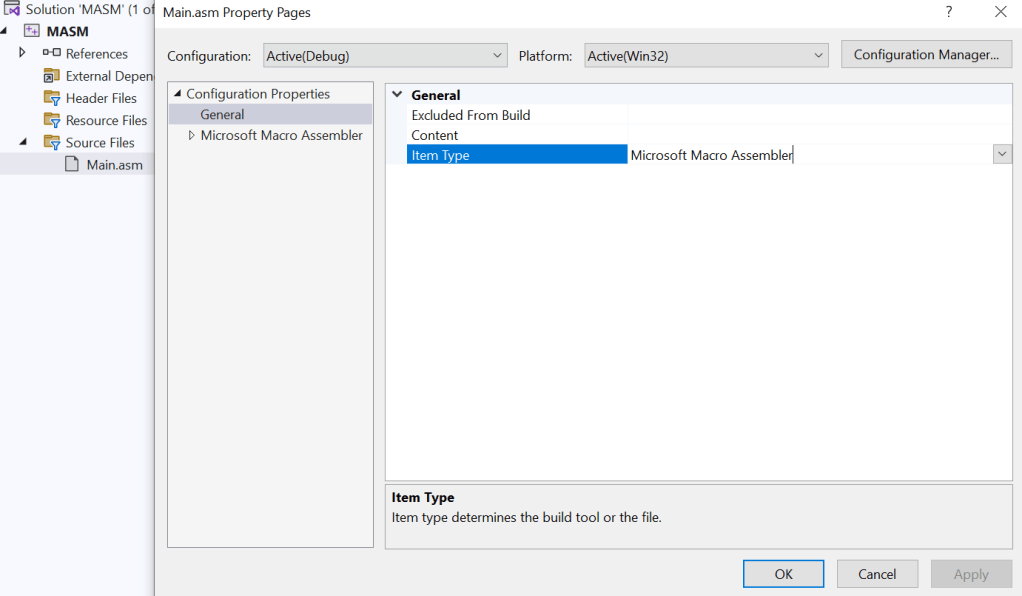The width and height of the screenshot is (1022, 596).
Task: Click the External Dependencies folder icon
Action: [51, 76]
